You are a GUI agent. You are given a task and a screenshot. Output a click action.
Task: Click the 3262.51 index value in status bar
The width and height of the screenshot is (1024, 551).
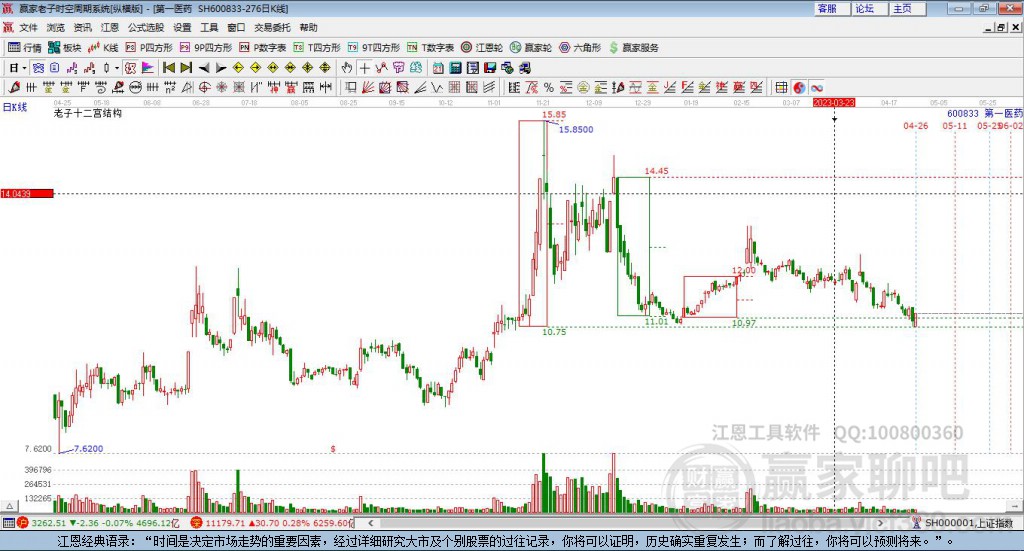pos(48,523)
